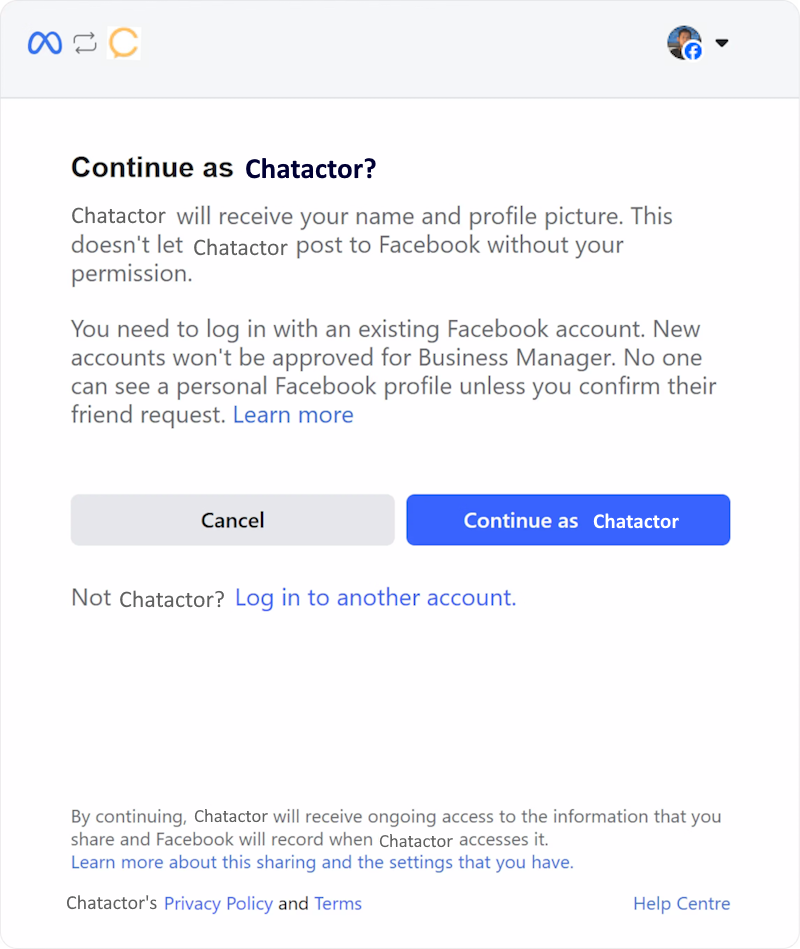
Task: Expand the account dropdown arrow
Action: (x=722, y=43)
